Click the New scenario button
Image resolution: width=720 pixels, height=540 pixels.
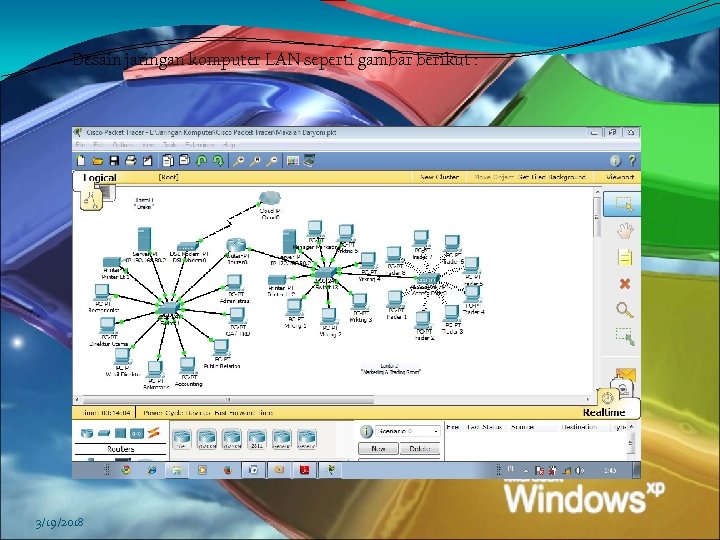pyautogui.click(x=378, y=449)
